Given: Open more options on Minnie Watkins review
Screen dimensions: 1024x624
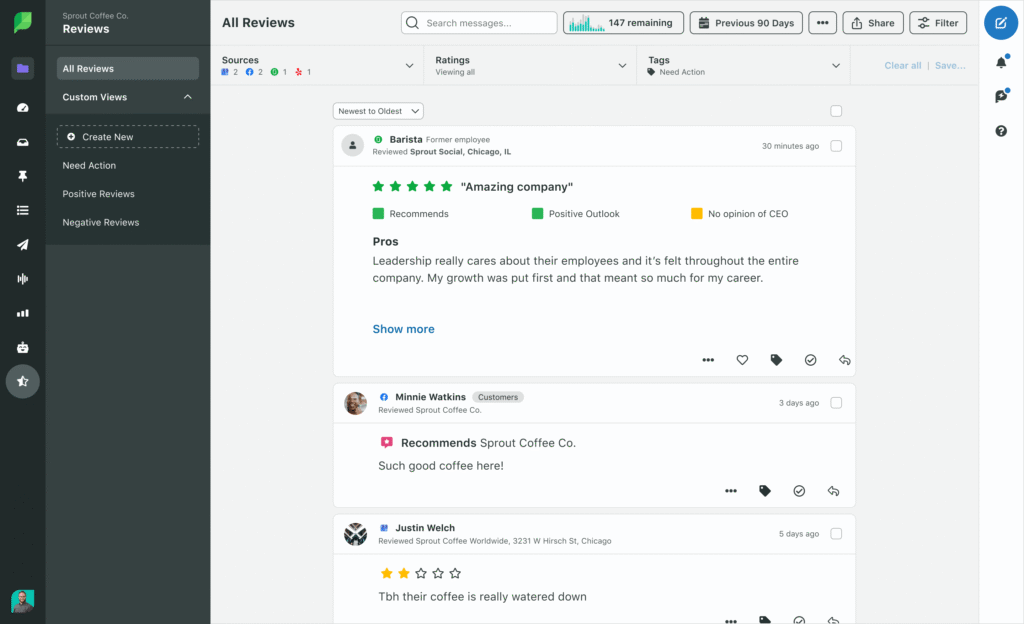Looking at the screenshot, I should (x=731, y=491).
